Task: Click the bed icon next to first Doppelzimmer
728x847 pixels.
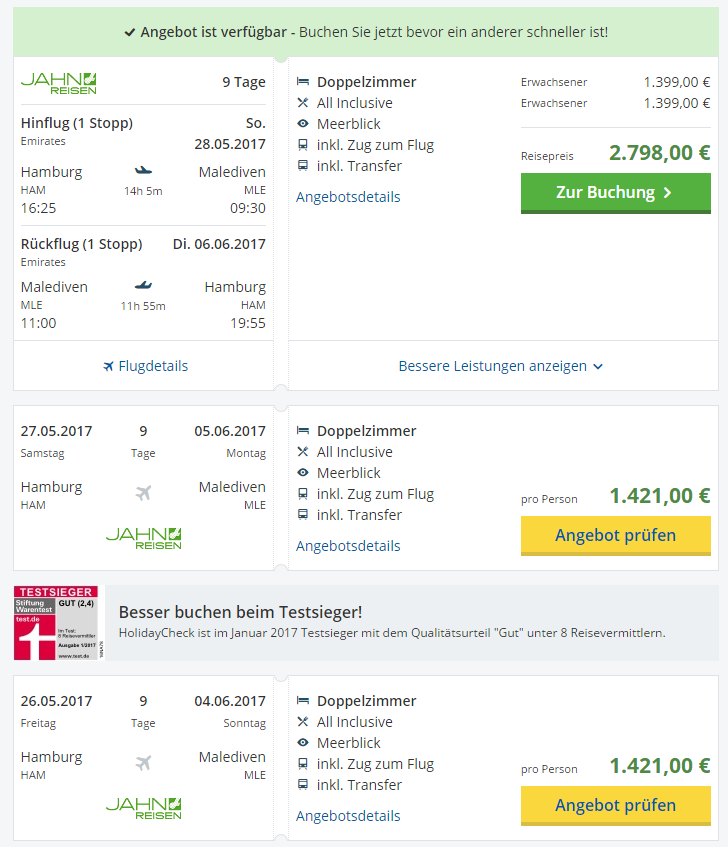Action: (303, 82)
